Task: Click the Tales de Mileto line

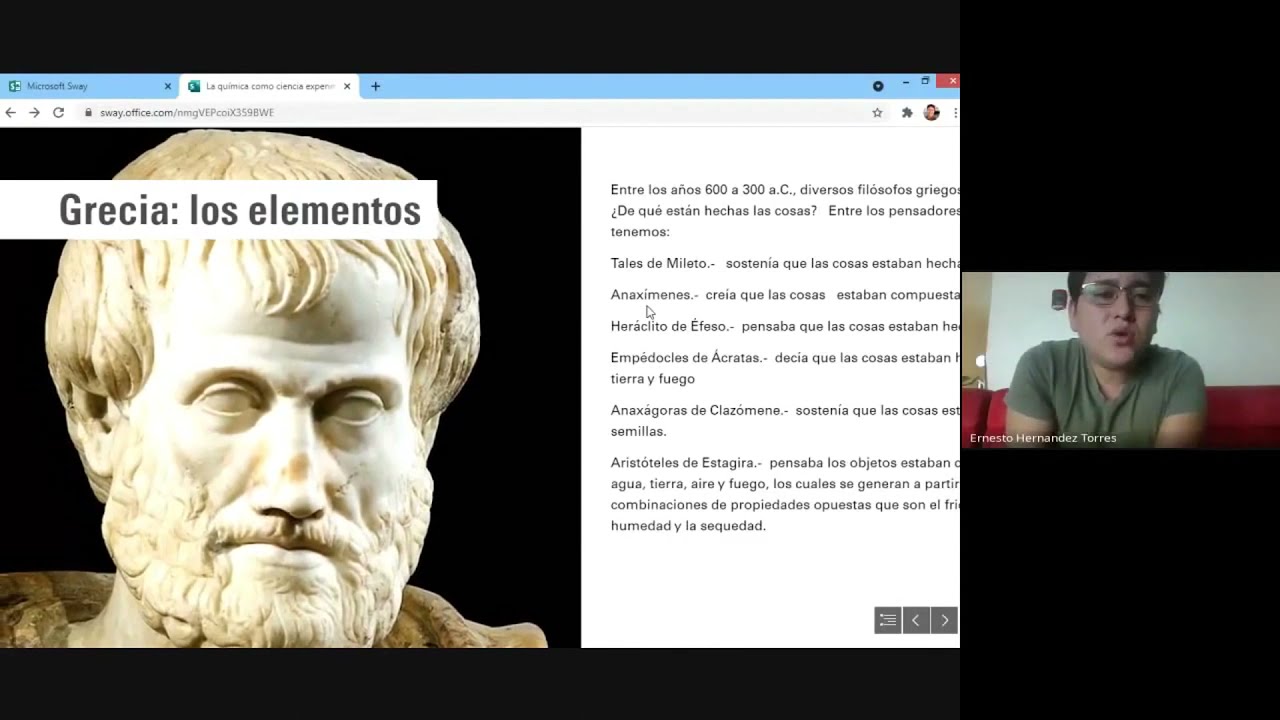Action: (x=785, y=263)
